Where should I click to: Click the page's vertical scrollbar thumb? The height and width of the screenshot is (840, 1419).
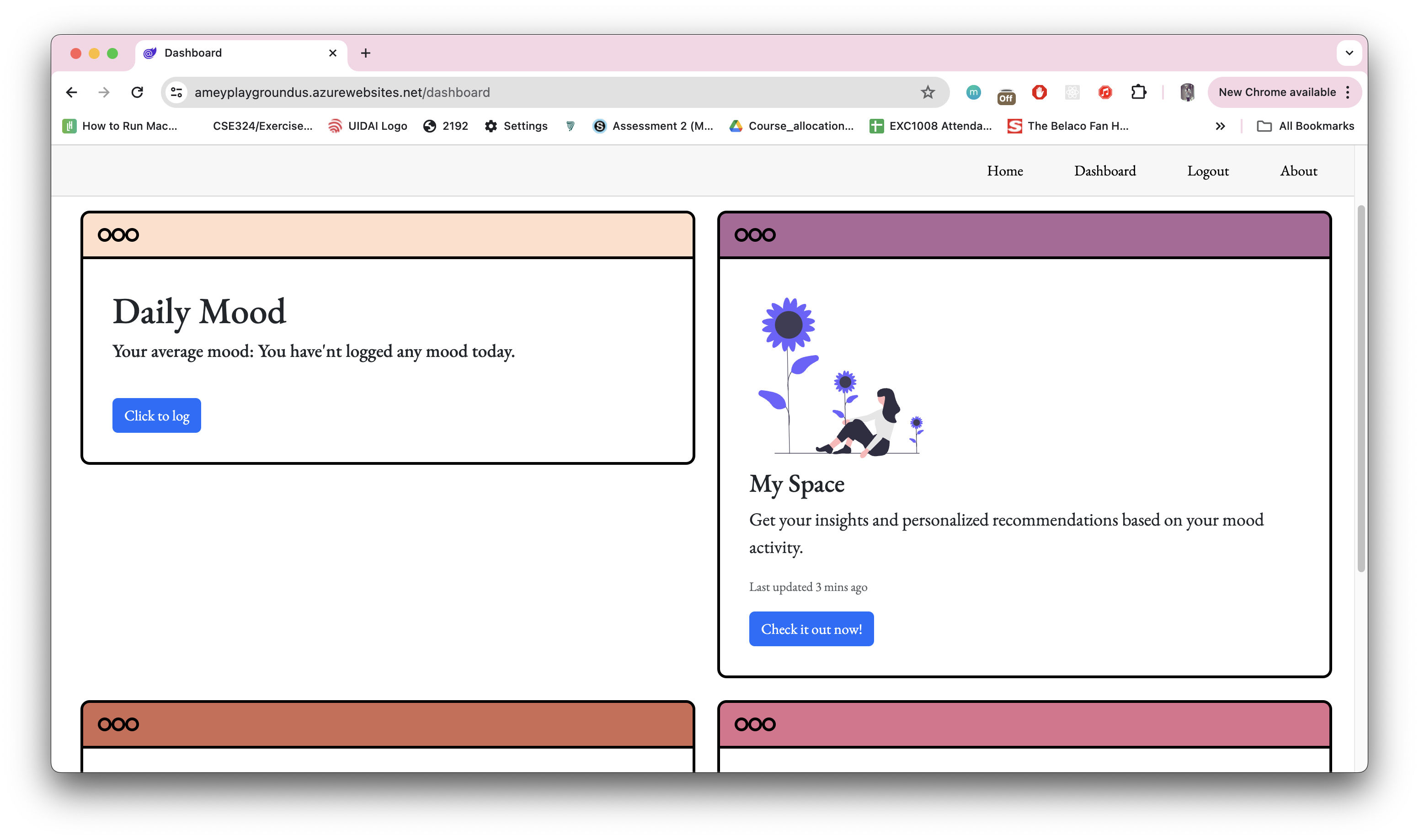coord(1360,389)
